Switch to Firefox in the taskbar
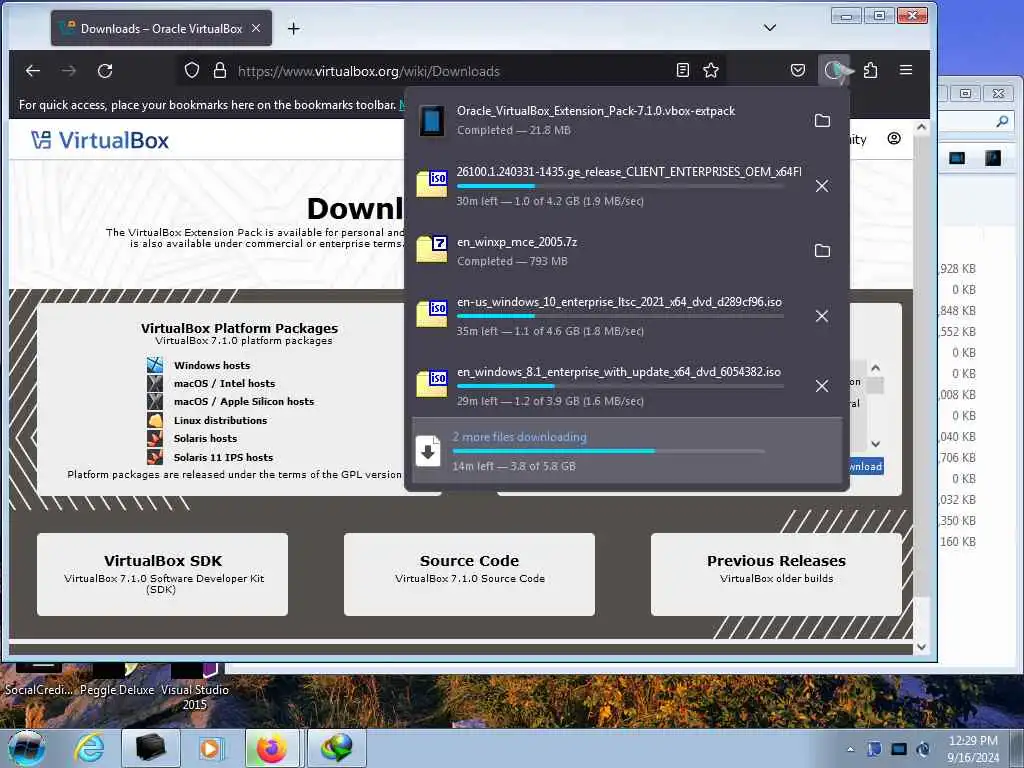 (x=272, y=748)
